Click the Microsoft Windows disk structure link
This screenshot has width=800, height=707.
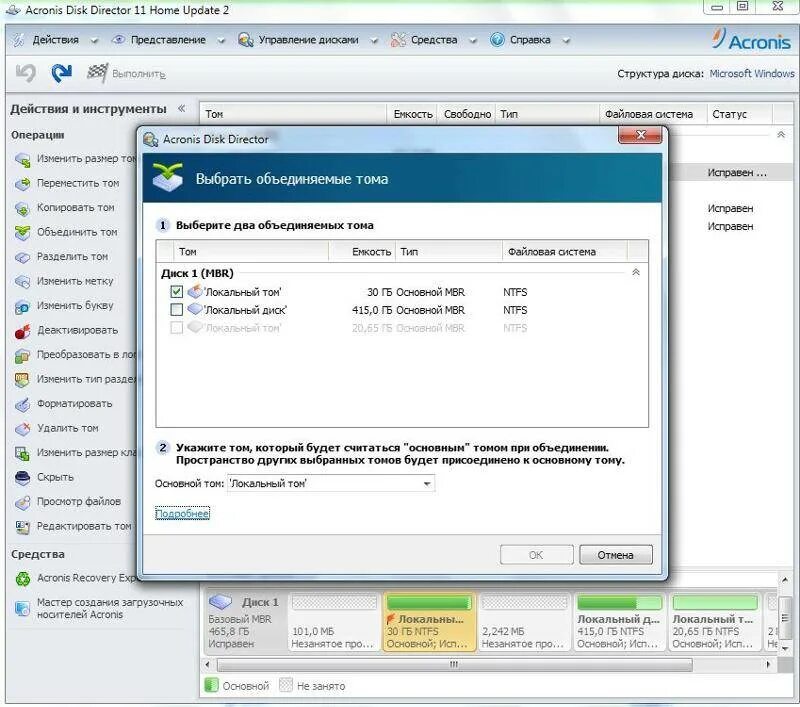coord(752,73)
